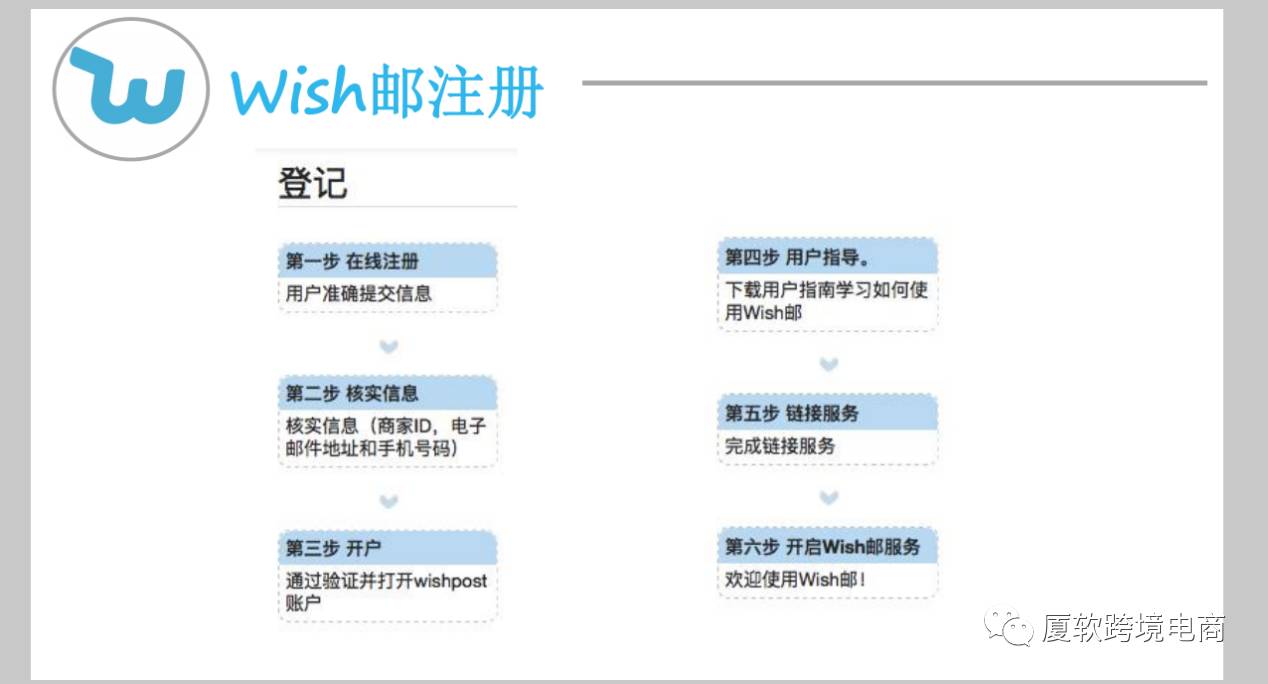Select the 第二步 核实信息 step header

(388, 393)
